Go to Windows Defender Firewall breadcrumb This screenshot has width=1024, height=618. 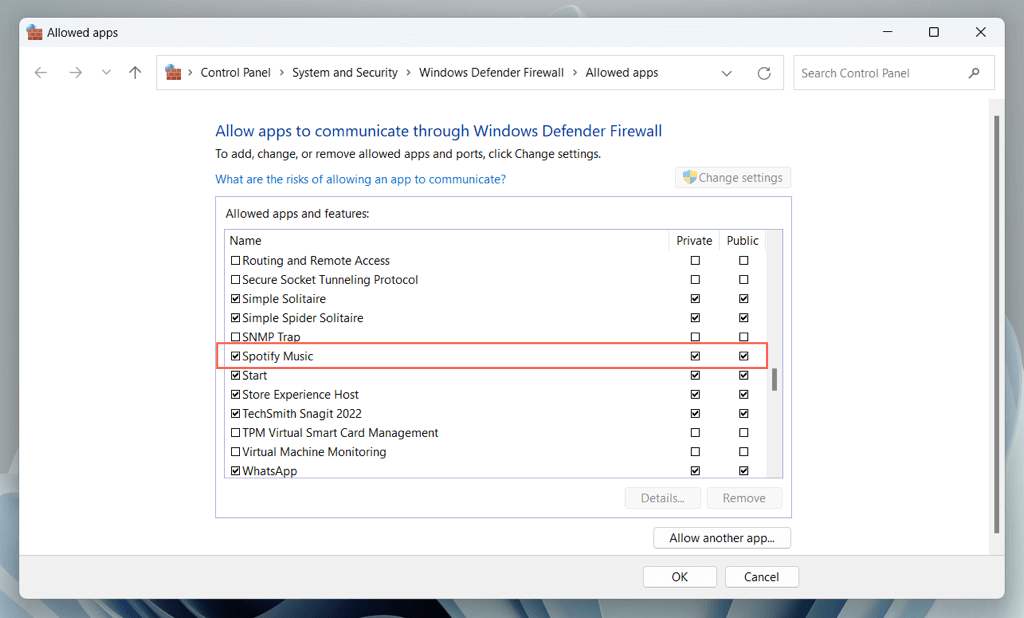[491, 73]
